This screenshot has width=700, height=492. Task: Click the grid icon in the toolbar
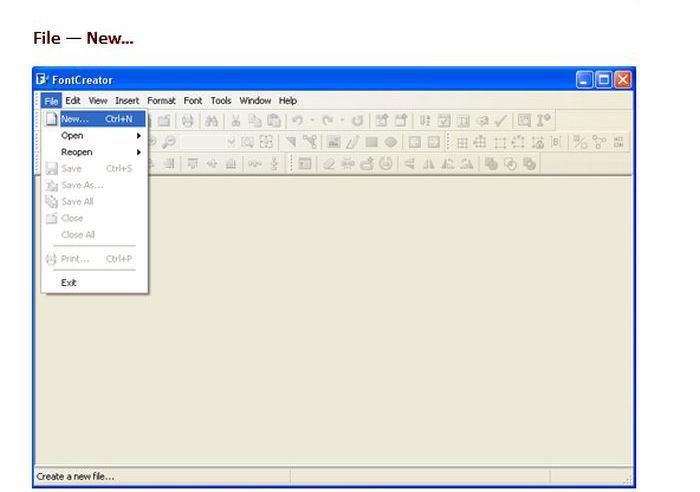coord(464,142)
